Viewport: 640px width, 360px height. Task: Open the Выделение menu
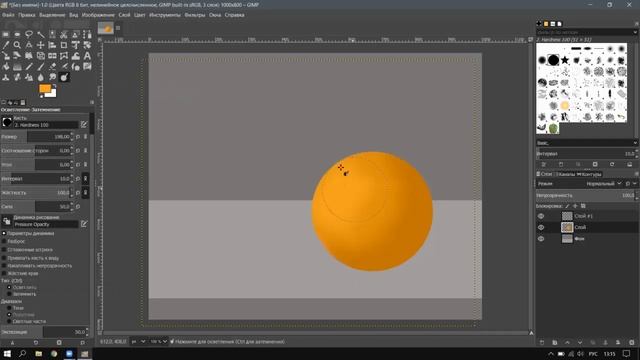[52, 15]
